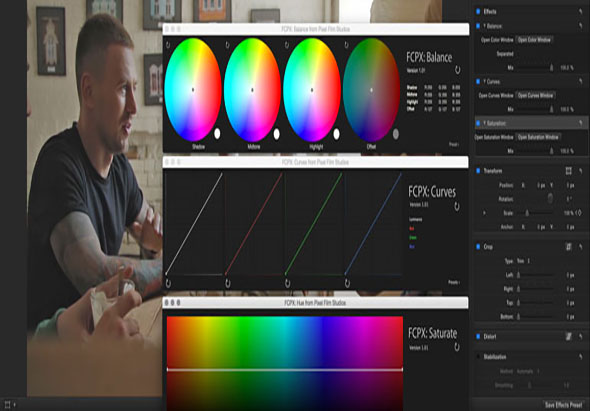Show Transform onscreen controls
The width and height of the screenshot is (590, 411).
569,171
